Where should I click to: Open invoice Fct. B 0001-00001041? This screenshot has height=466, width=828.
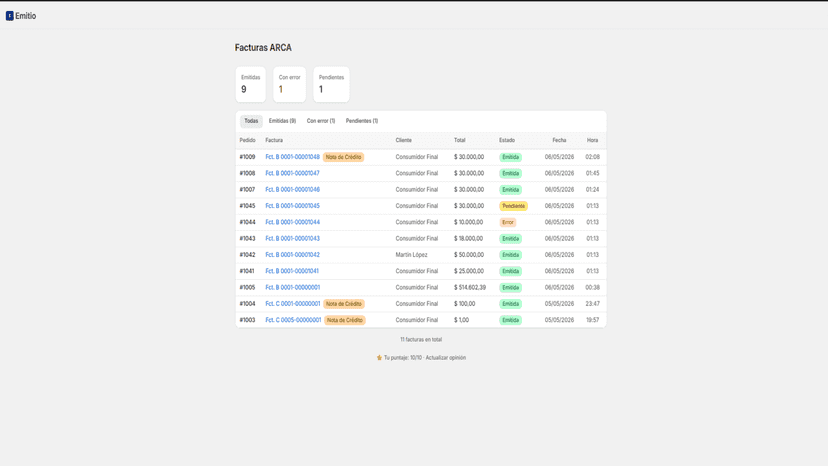click(x=292, y=271)
